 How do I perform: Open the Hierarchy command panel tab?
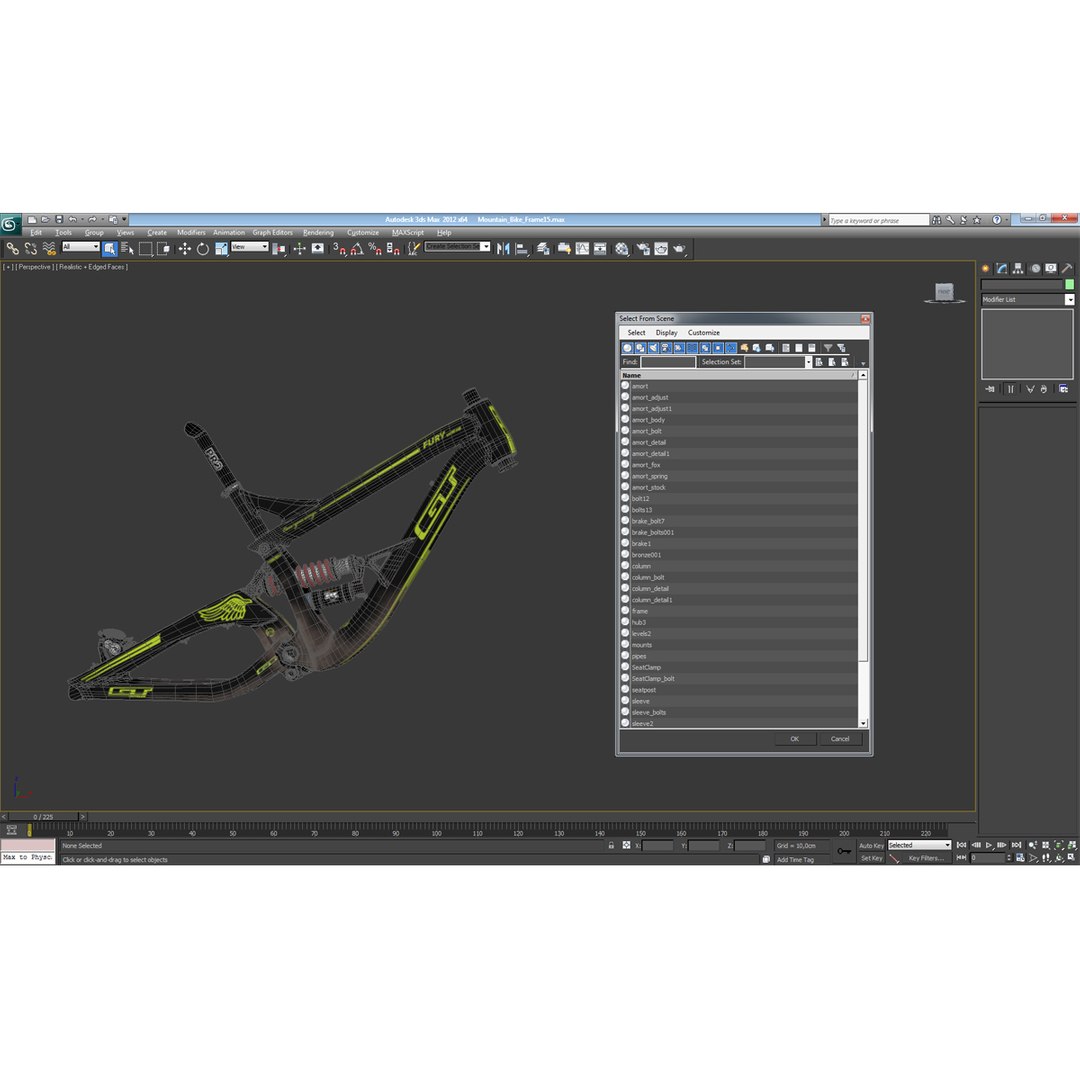1018,269
